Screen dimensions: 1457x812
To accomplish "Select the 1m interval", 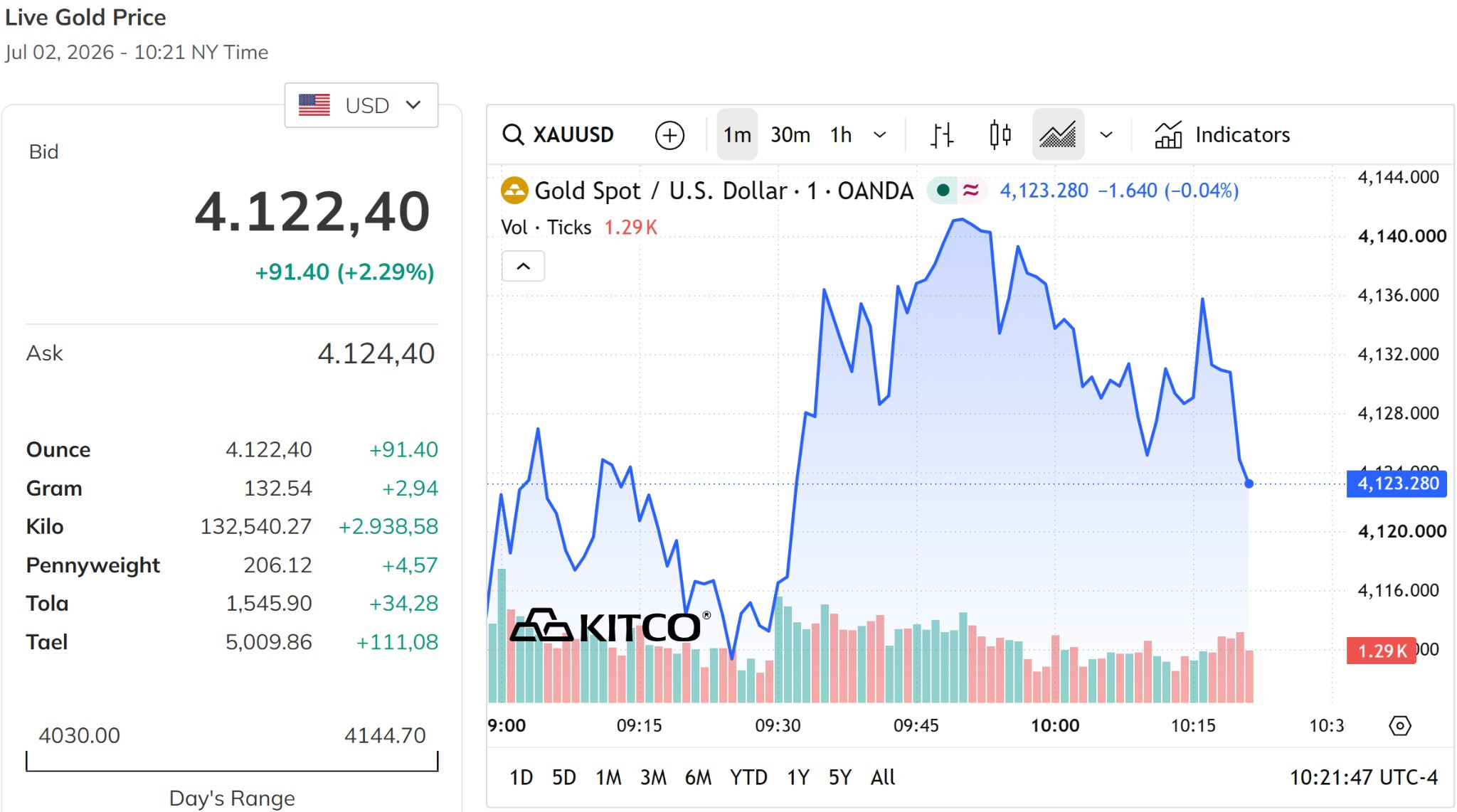I will click(737, 134).
